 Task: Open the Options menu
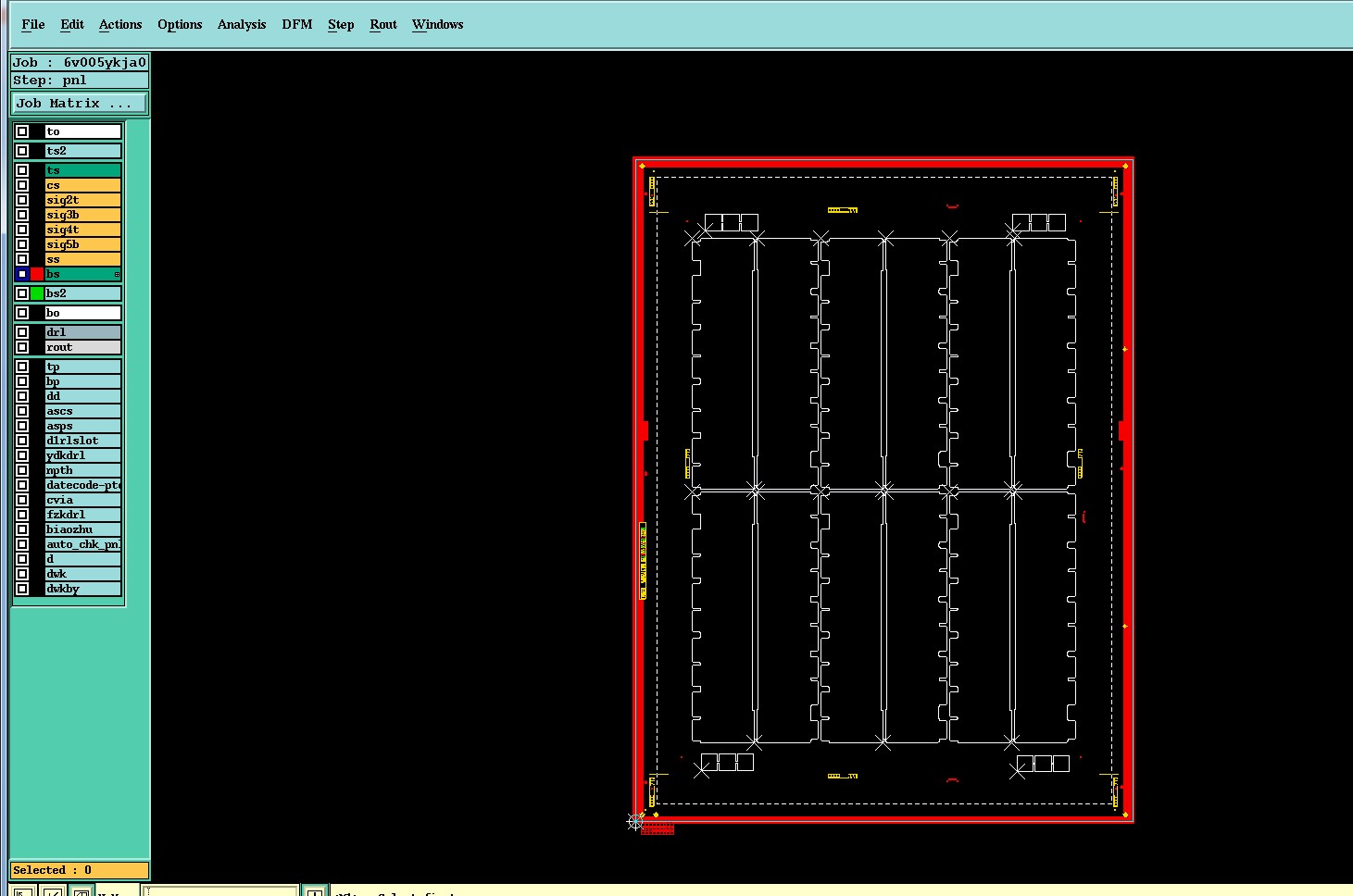point(180,24)
